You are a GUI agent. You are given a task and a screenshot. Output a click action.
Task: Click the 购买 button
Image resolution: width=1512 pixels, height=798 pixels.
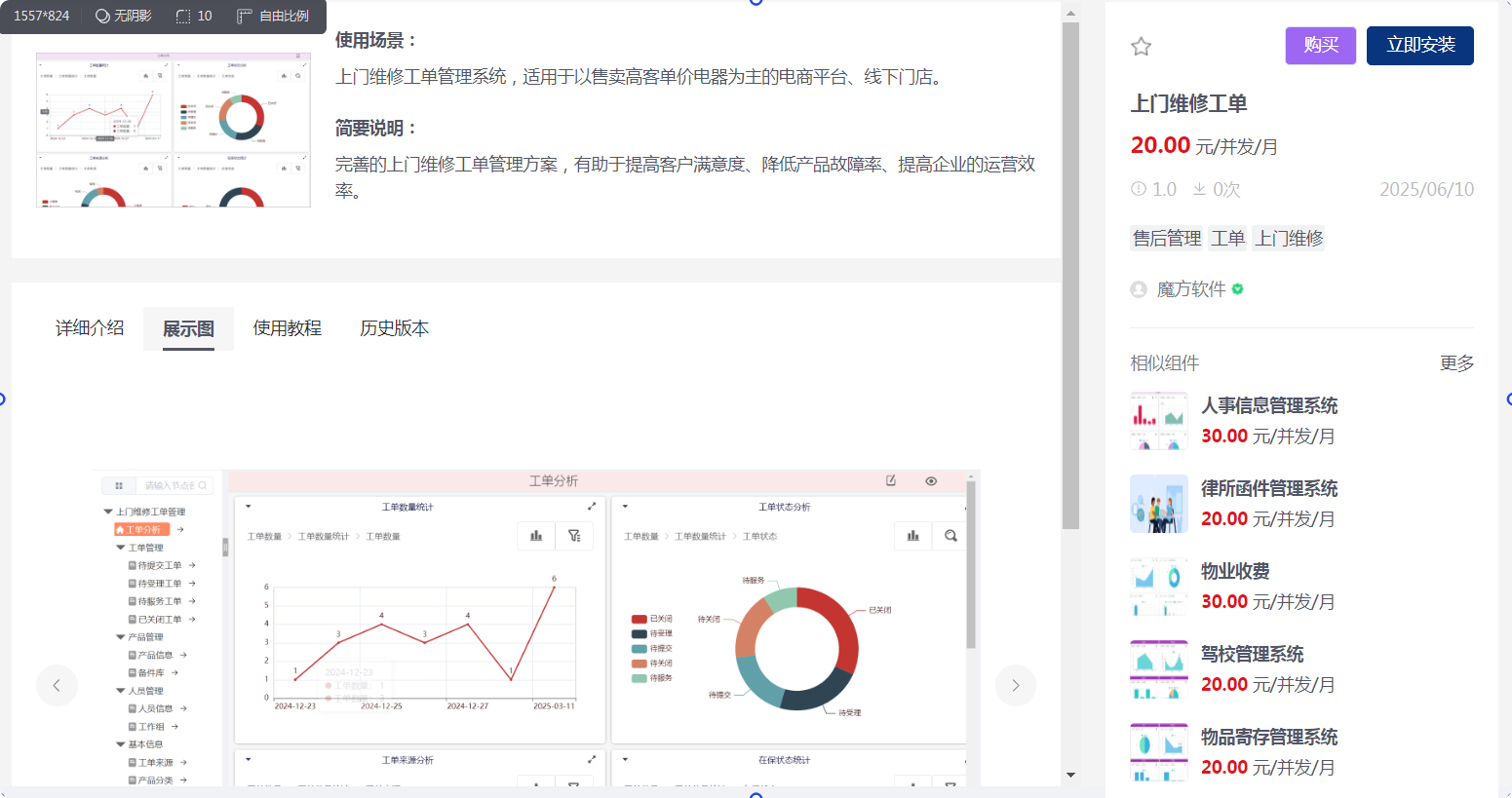tap(1321, 46)
